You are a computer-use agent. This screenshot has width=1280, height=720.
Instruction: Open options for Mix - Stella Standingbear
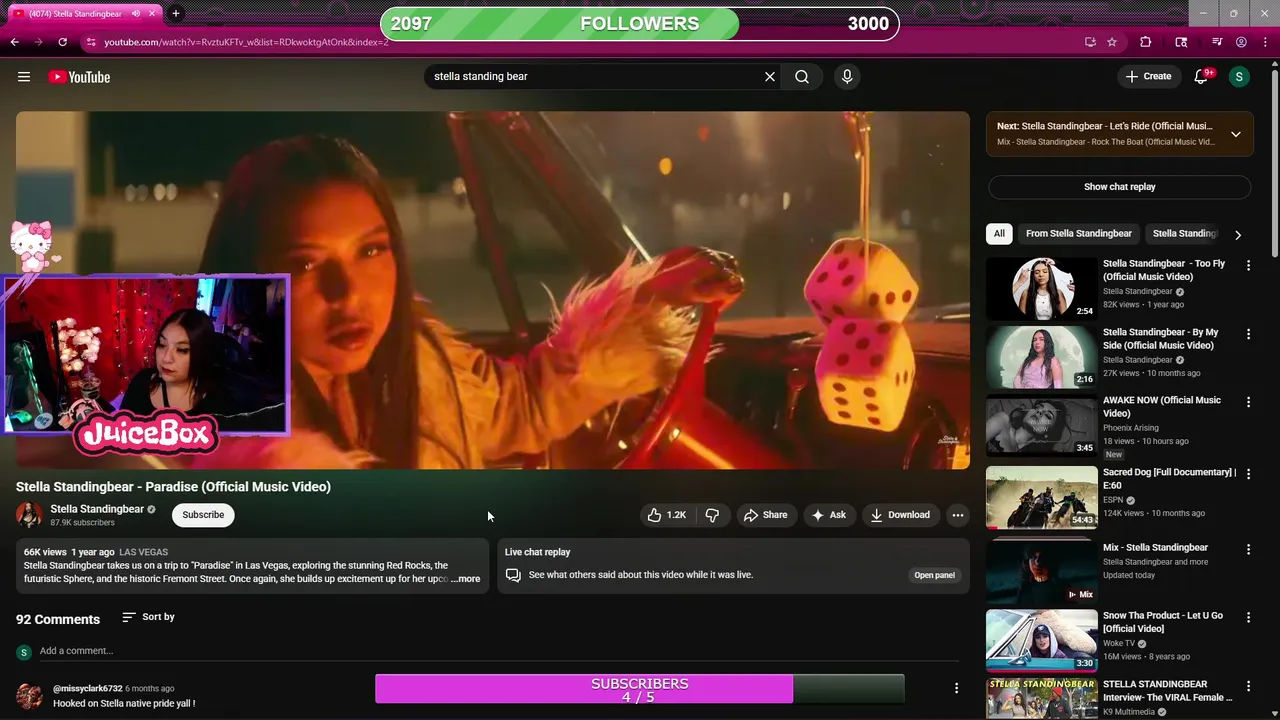(x=1248, y=550)
